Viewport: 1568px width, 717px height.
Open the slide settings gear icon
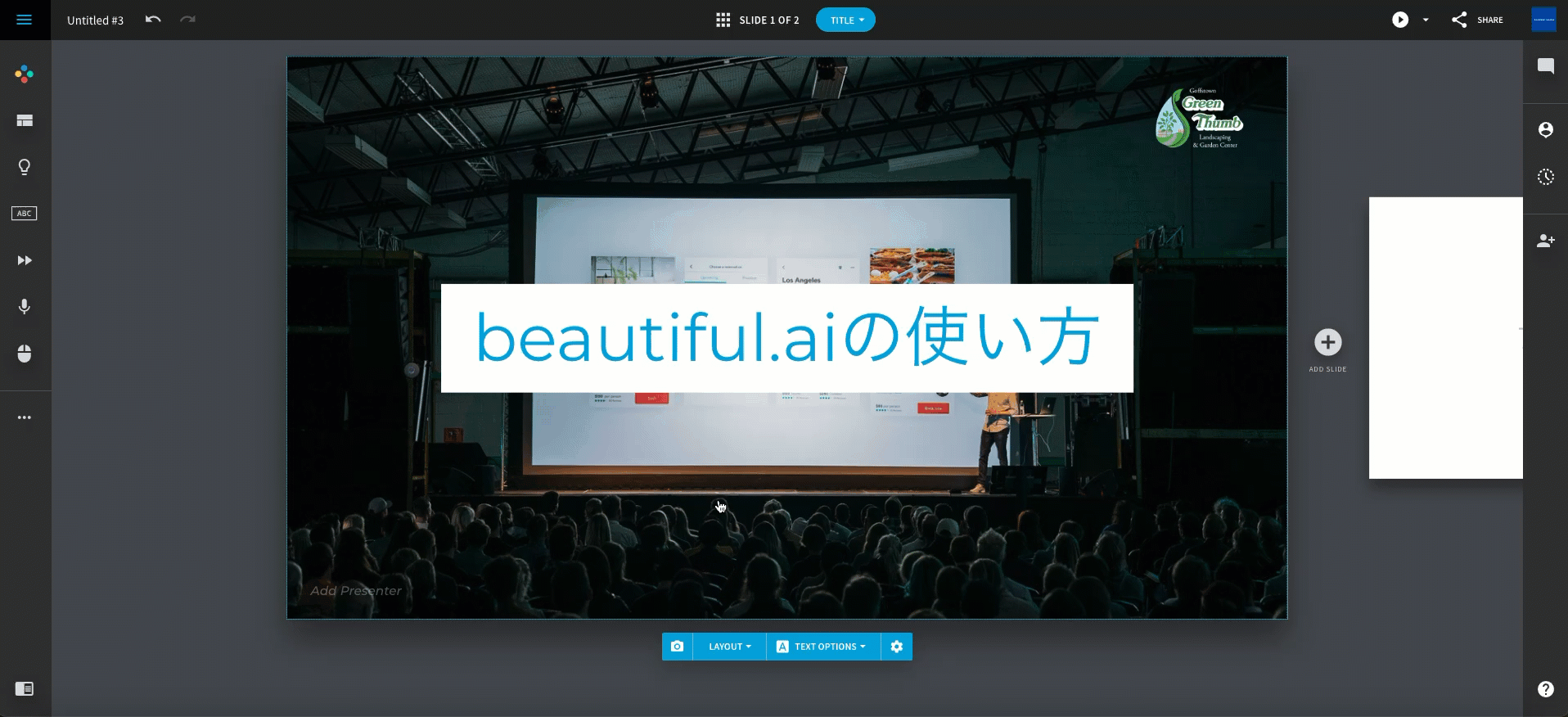897,647
